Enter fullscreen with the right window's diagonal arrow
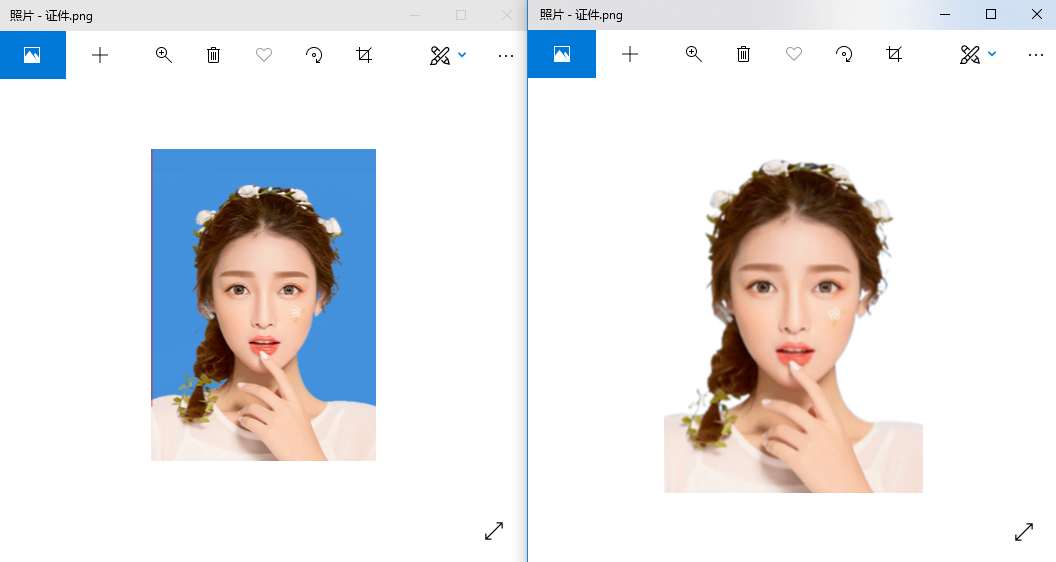This screenshot has height=562, width=1056. point(1024,531)
